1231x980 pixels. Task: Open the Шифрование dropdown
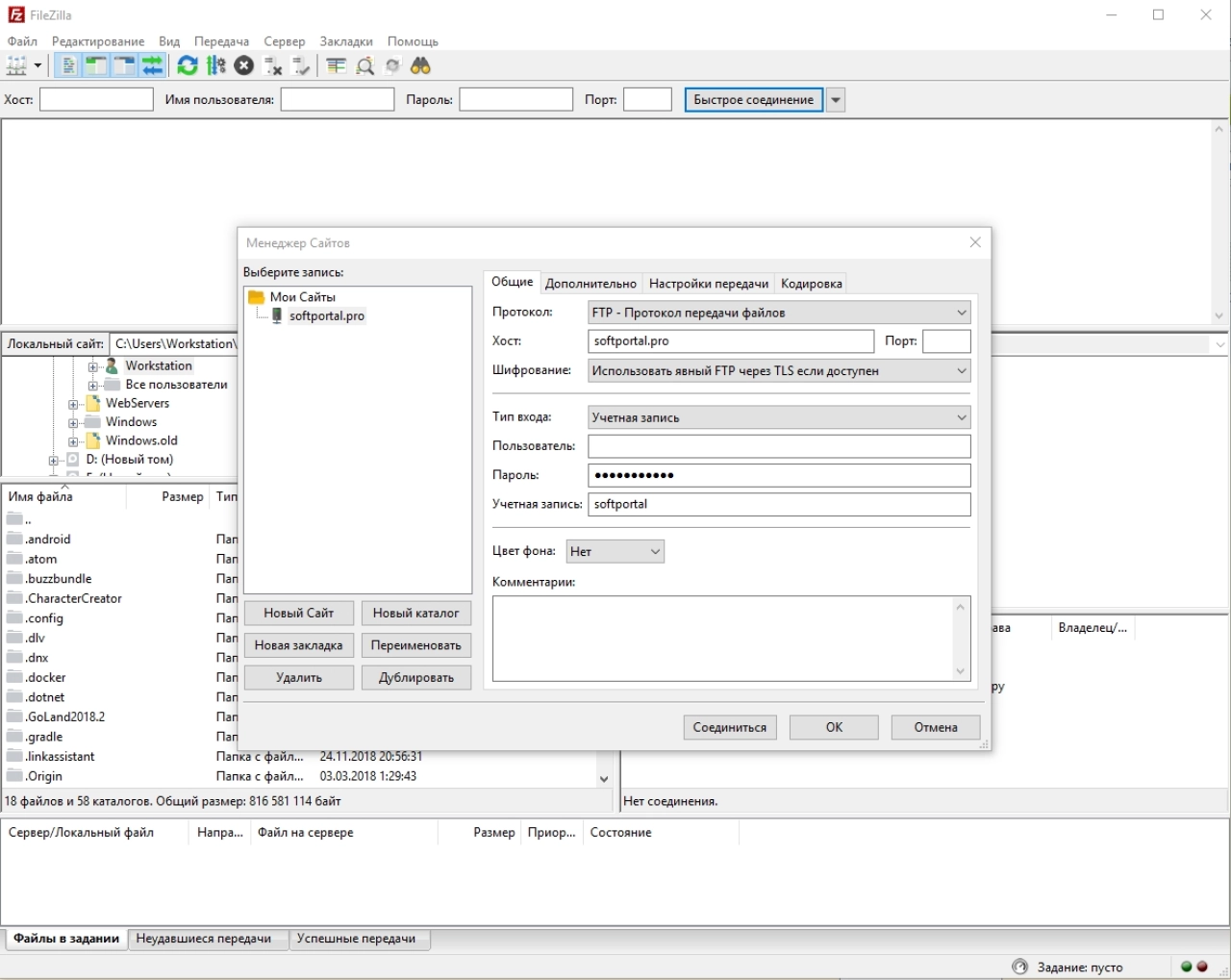click(x=779, y=370)
